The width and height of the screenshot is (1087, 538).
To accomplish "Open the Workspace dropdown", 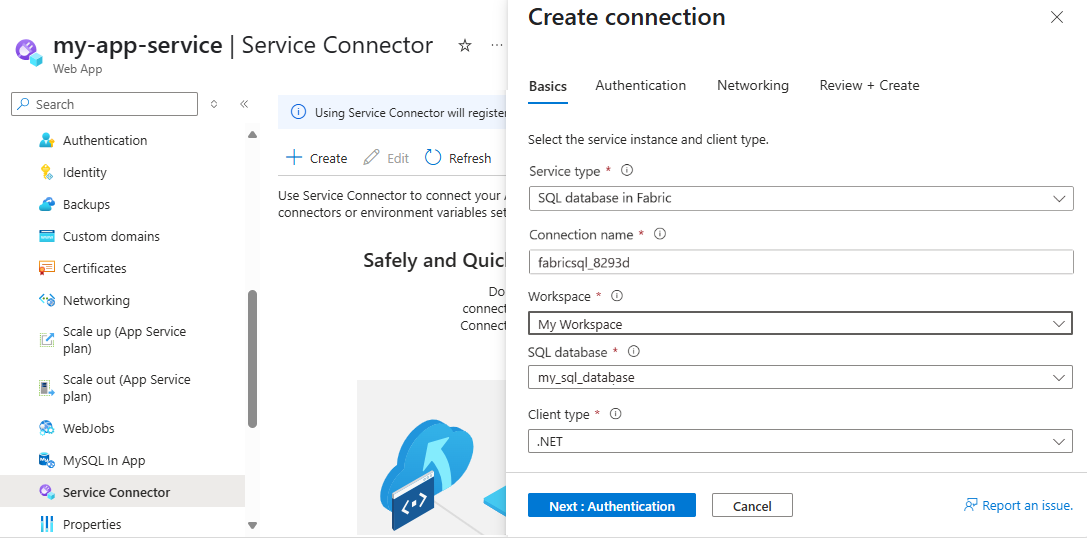I will tap(800, 324).
